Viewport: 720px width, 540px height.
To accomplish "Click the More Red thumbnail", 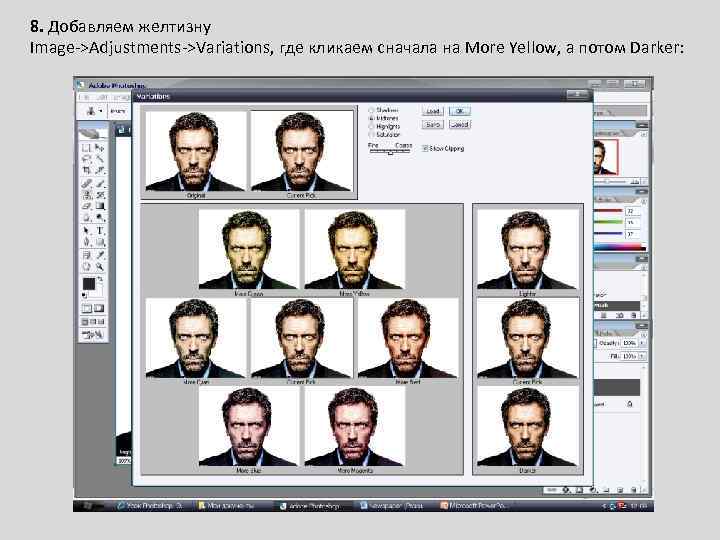I will (408, 338).
